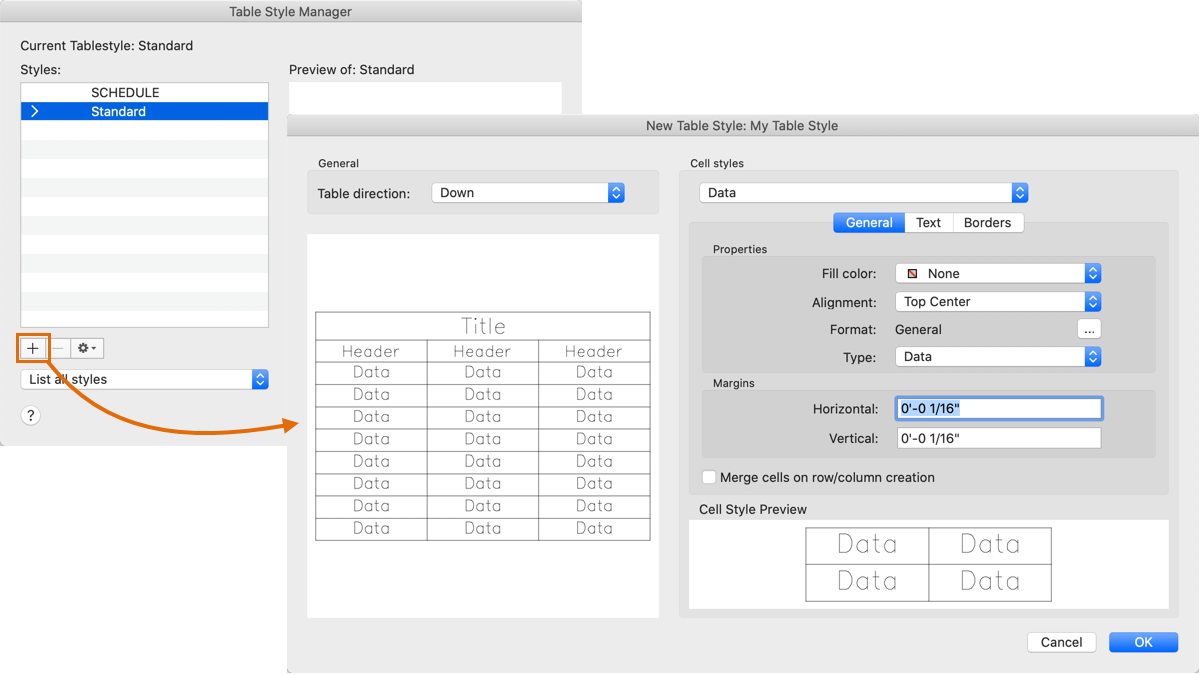
Task: Switch to the Text tab
Action: (928, 222)
